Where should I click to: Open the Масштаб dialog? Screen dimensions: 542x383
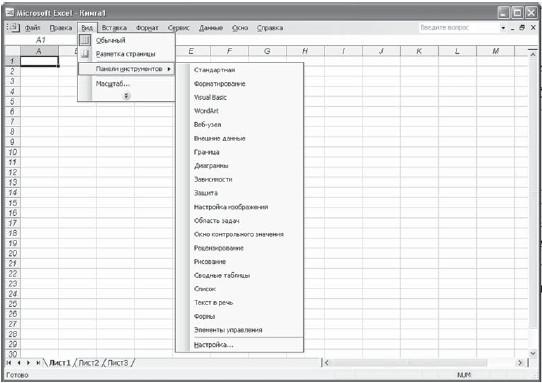pos(127,84)
